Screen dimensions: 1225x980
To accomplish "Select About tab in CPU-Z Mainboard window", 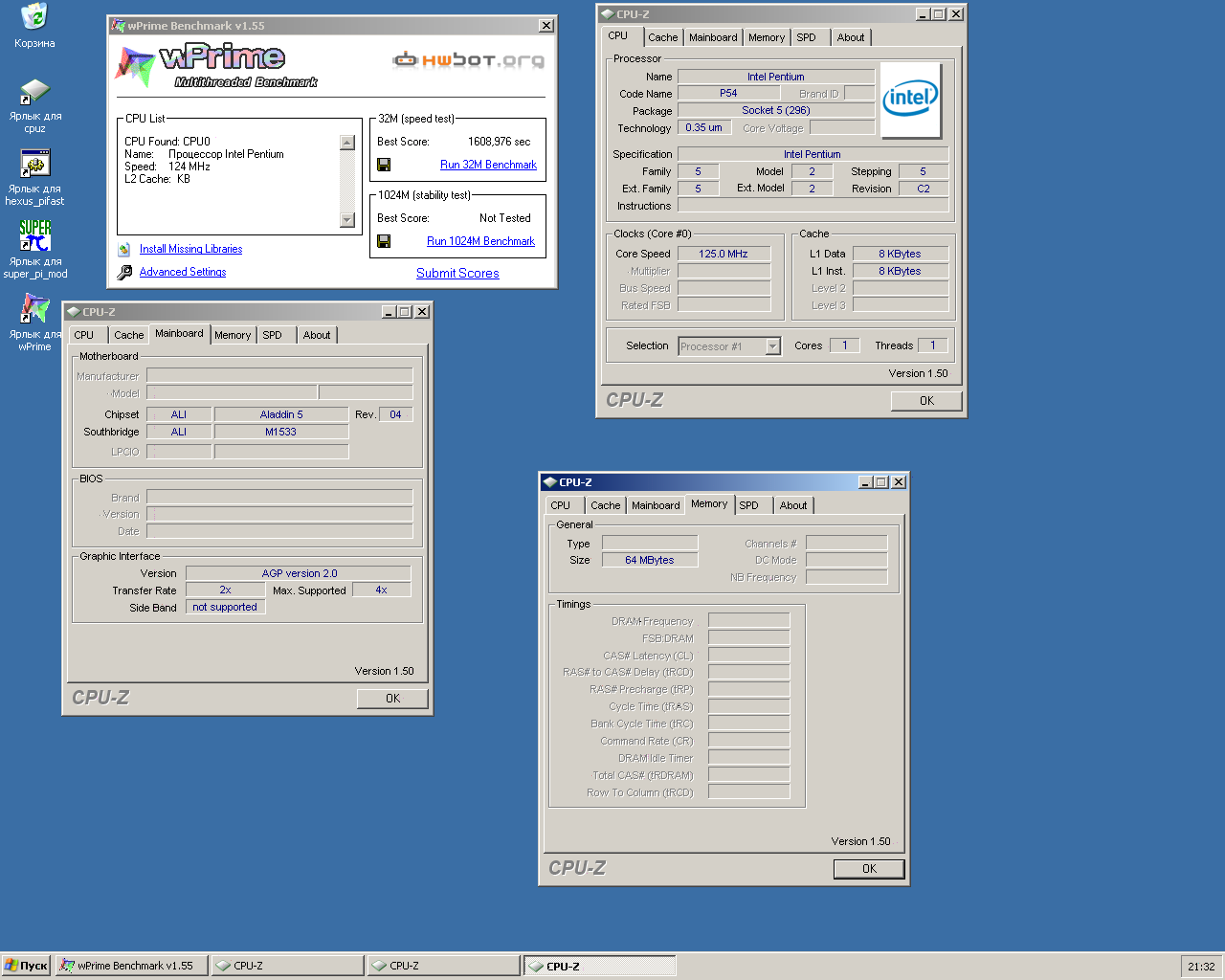I will [317, 335].
